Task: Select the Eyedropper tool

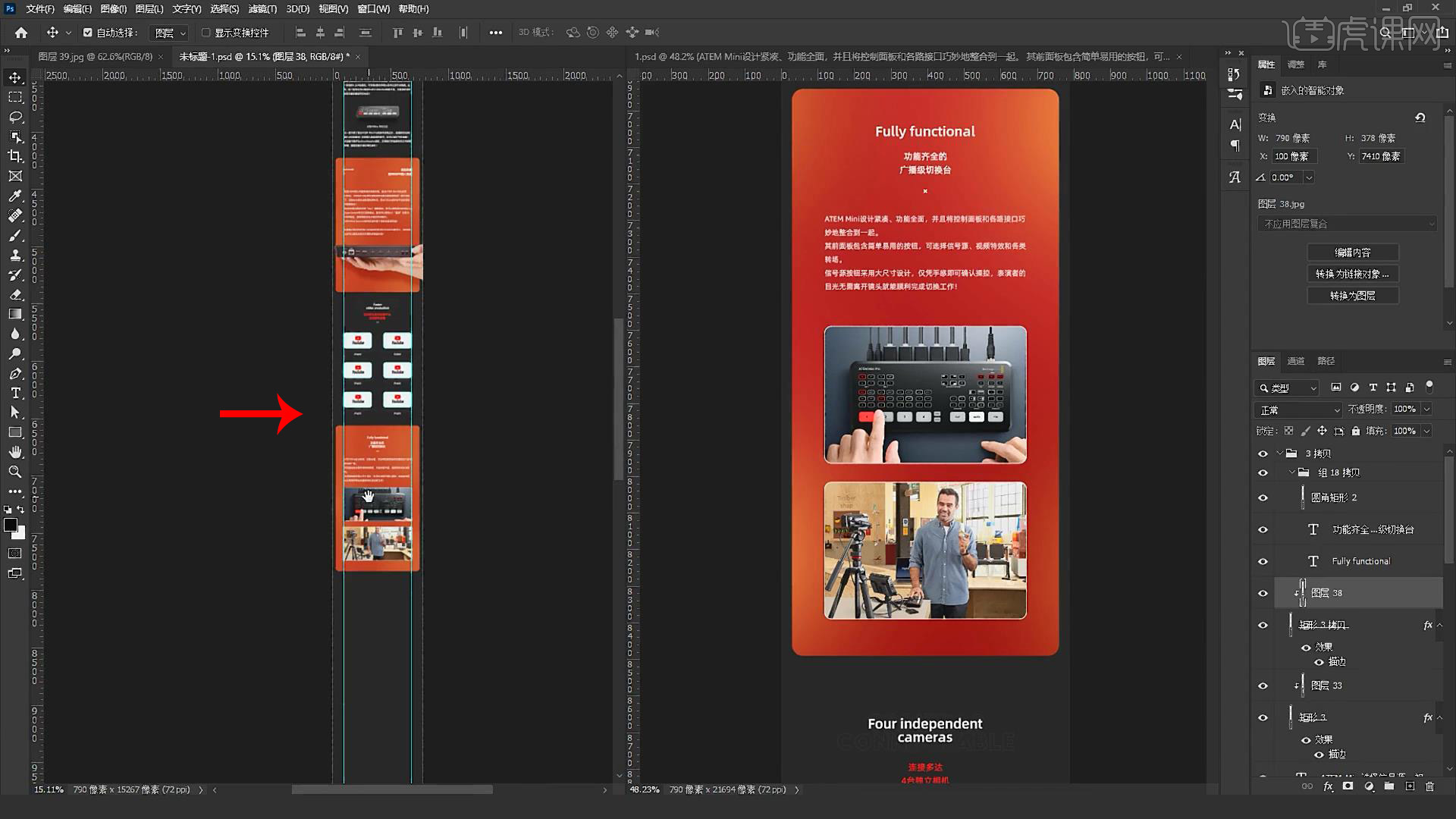Action: point(15,196)
